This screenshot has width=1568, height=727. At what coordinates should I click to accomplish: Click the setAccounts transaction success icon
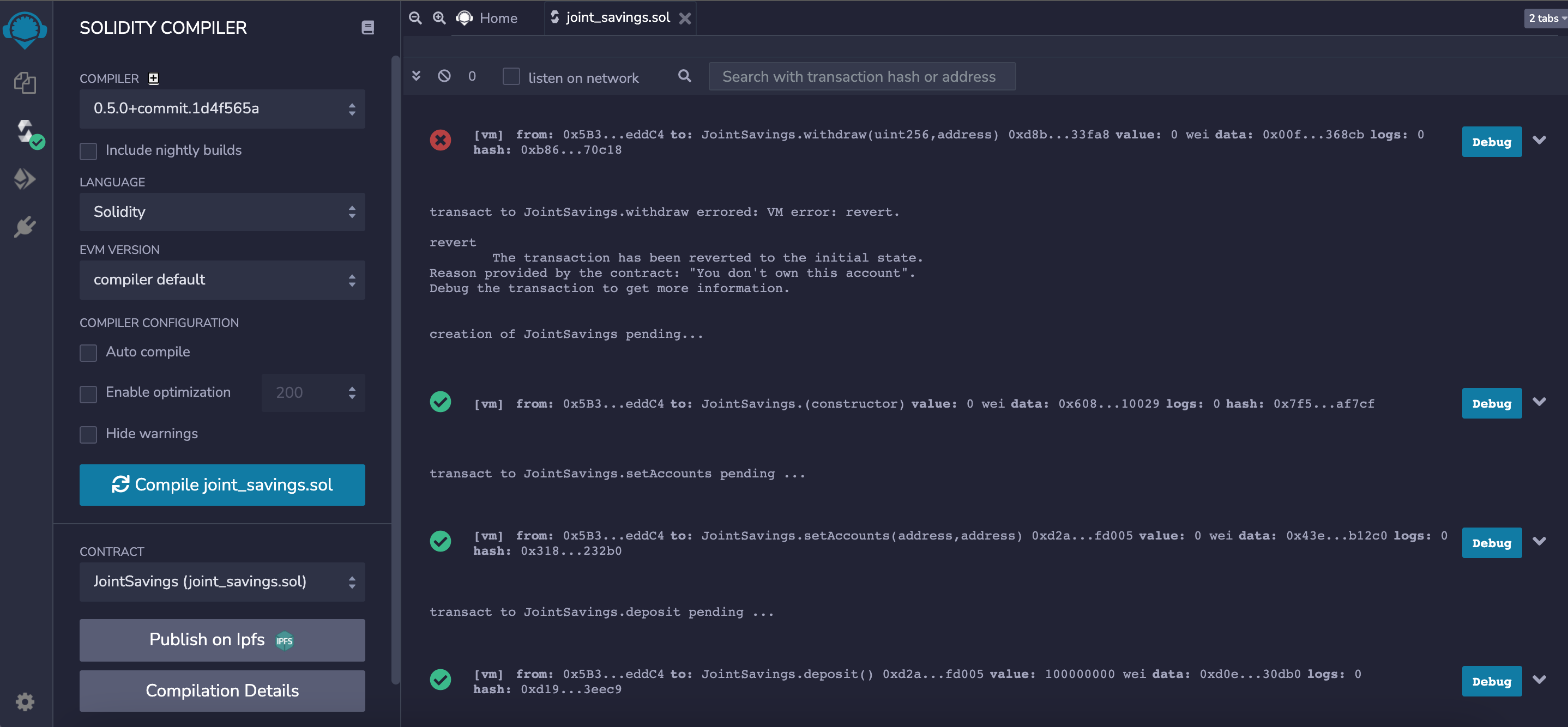(x=440, y=542)
